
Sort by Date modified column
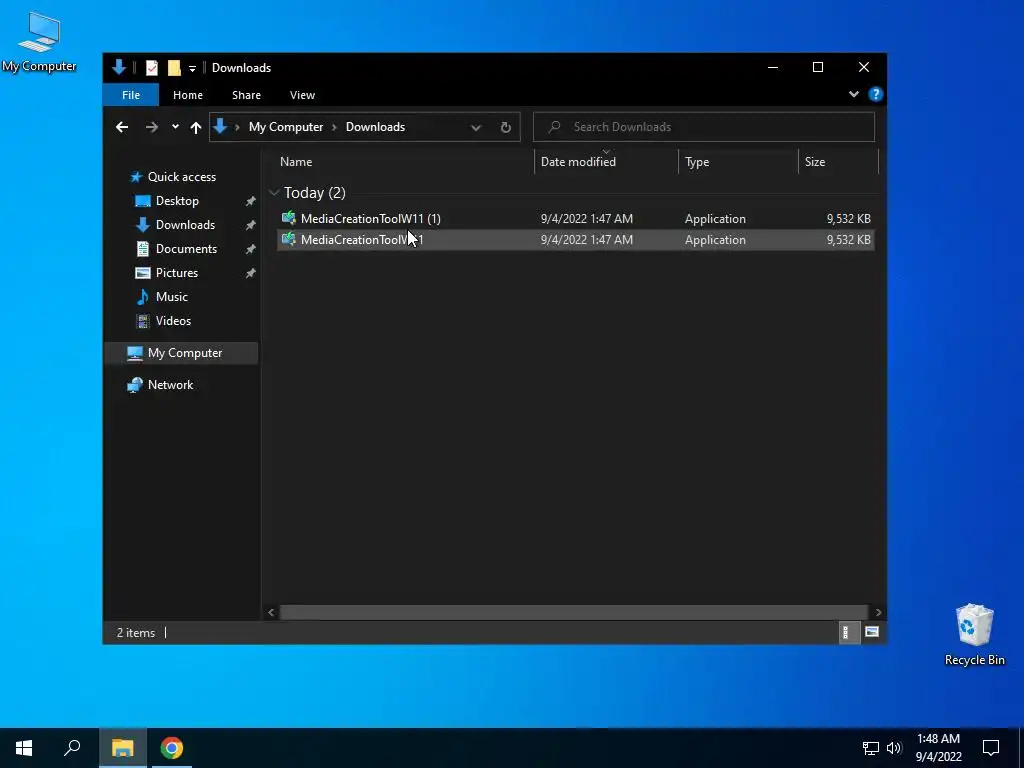click(x=578, y=161)
